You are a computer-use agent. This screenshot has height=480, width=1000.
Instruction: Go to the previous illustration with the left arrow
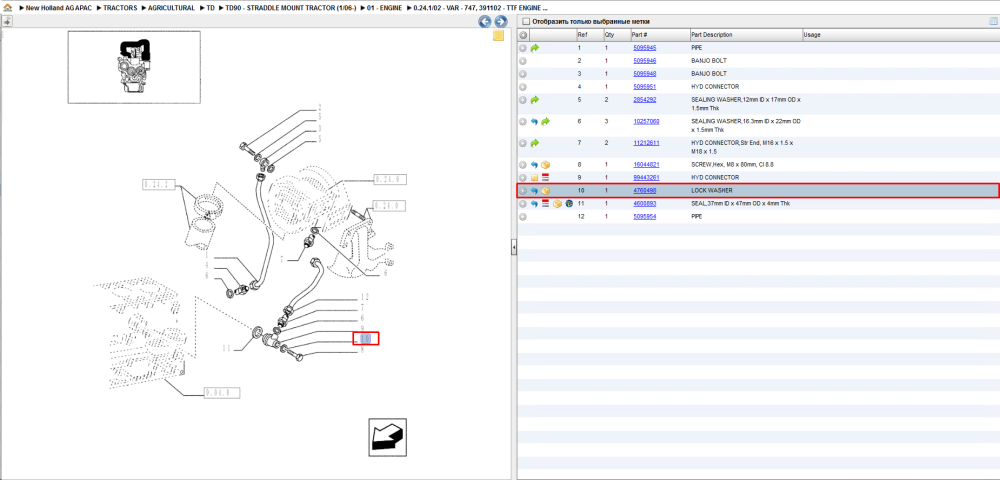(x=485, y=22)
